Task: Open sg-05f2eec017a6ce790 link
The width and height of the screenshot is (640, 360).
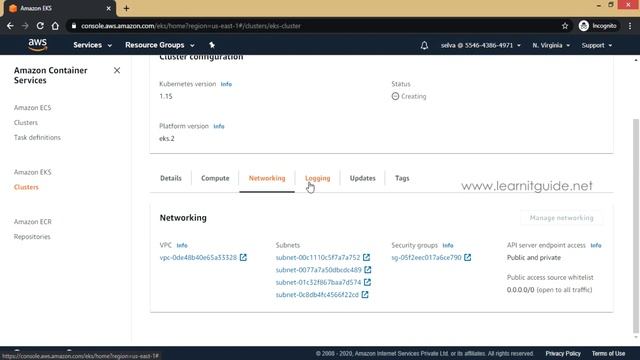Action: (x=427, y=257)
